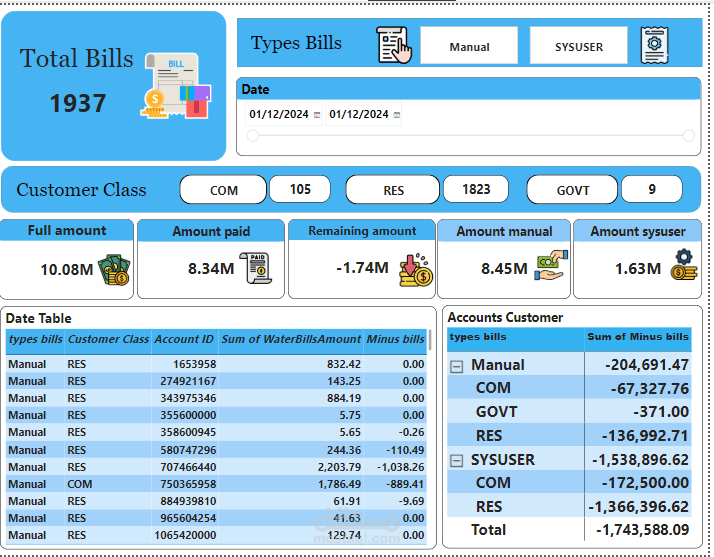714x557 pixels.
Task: Click the -172,500.00 COM value
Action: point(645,483)
